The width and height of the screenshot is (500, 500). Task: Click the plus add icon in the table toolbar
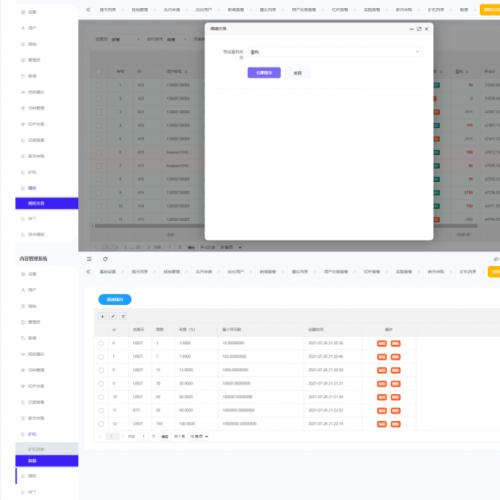(x=102, y=316)
